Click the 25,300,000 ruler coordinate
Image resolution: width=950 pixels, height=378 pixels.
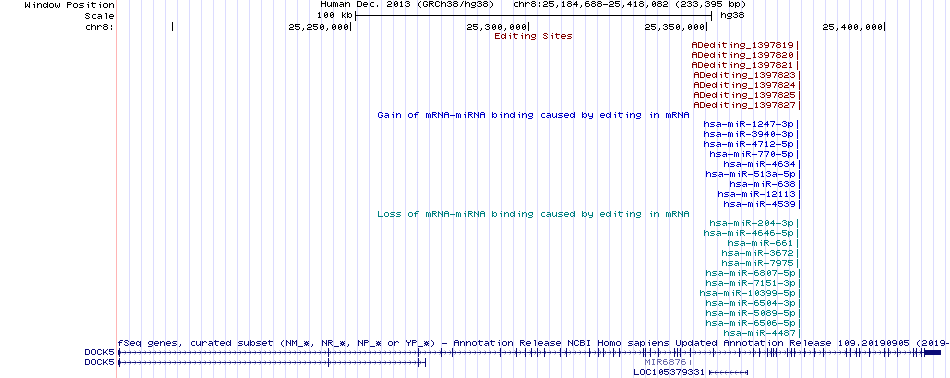pyautogui.click(x=497, y=27)
